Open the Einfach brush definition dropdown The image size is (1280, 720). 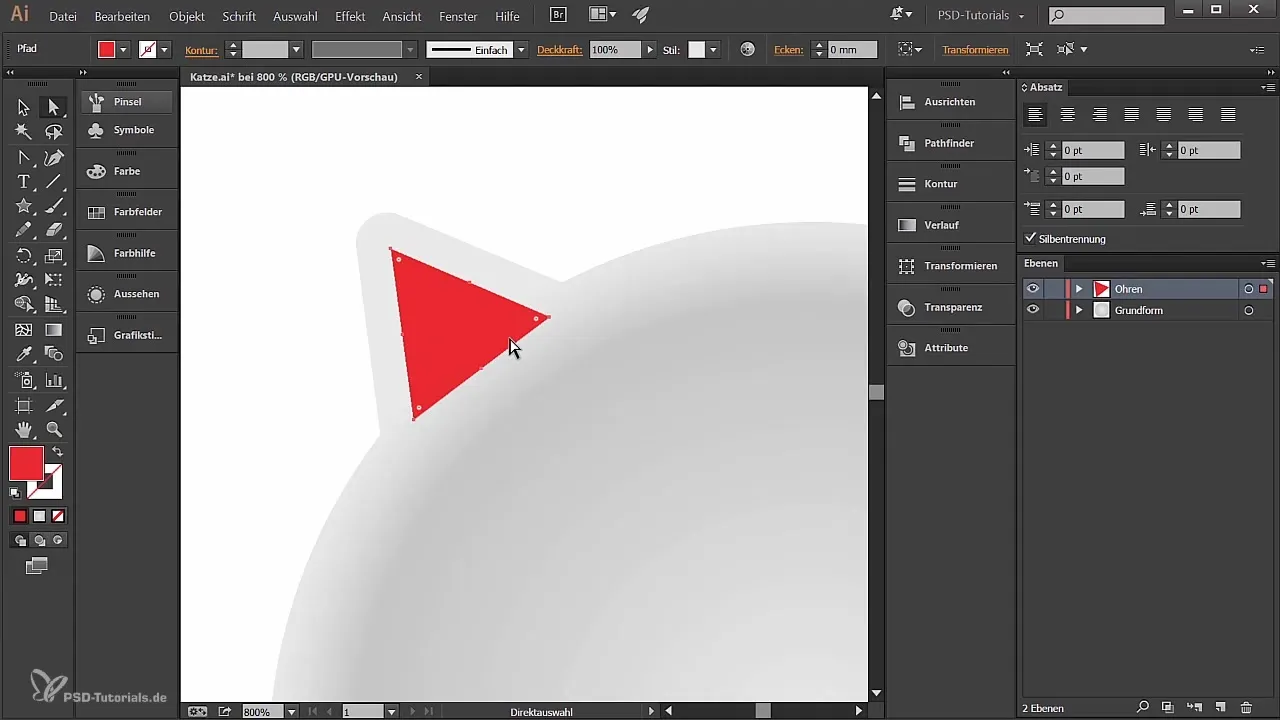coord(521,49)
